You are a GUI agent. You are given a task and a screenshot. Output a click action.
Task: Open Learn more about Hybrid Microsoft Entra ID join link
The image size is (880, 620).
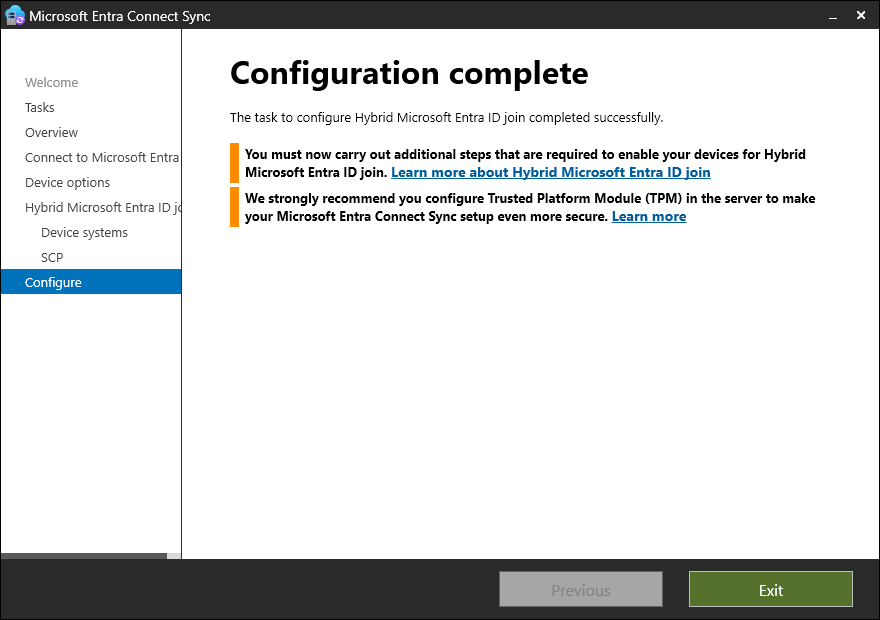coord(551,173)
